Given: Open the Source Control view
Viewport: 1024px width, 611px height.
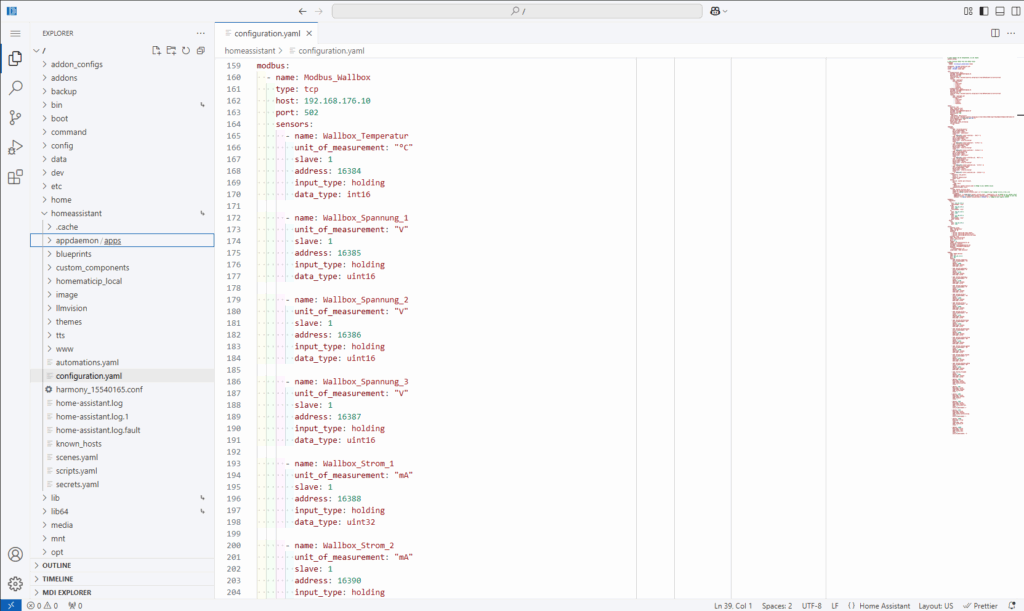Looking at the screenshot, I should (16, 118).
